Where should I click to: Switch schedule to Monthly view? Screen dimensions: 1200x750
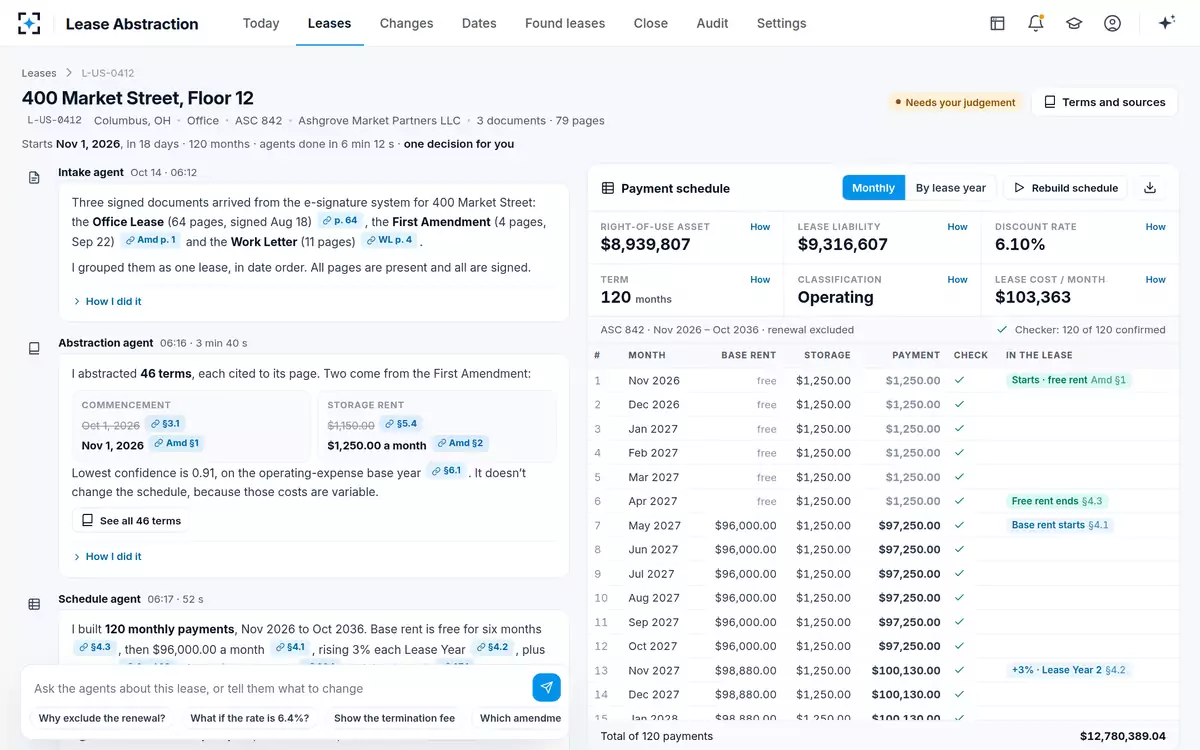click(873, 188)
